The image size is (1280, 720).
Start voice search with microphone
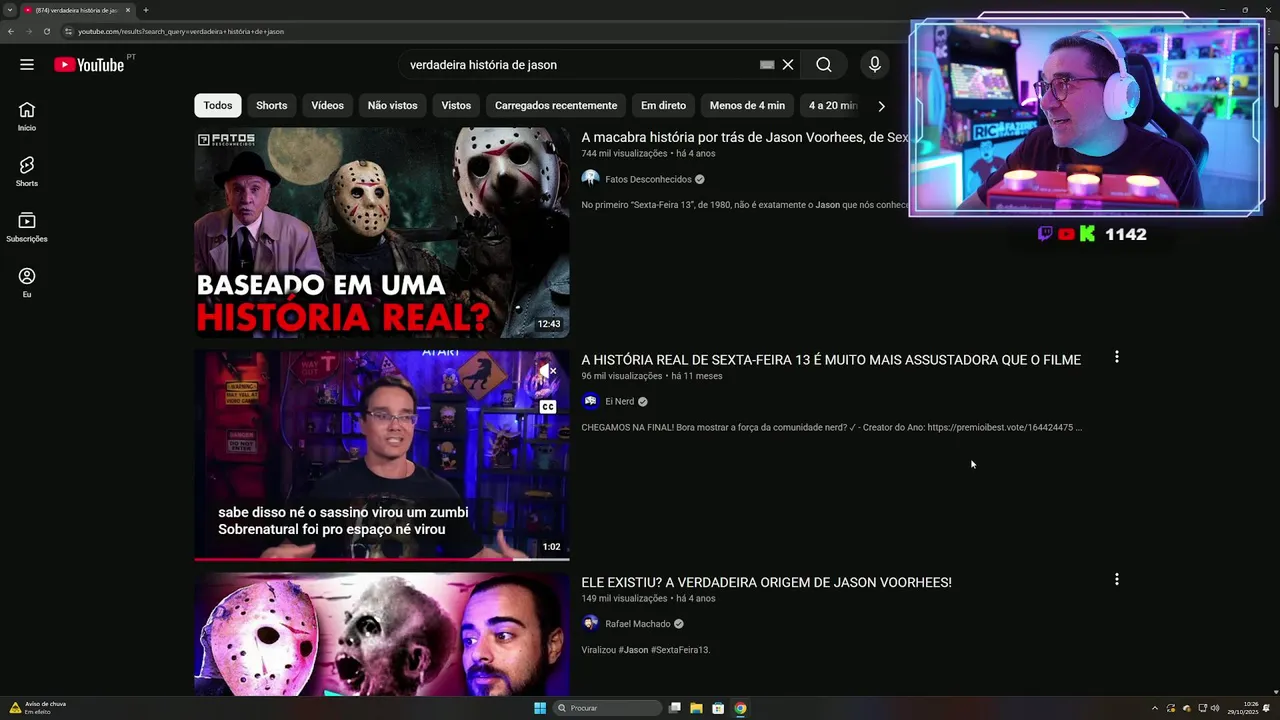coord(875,65)
